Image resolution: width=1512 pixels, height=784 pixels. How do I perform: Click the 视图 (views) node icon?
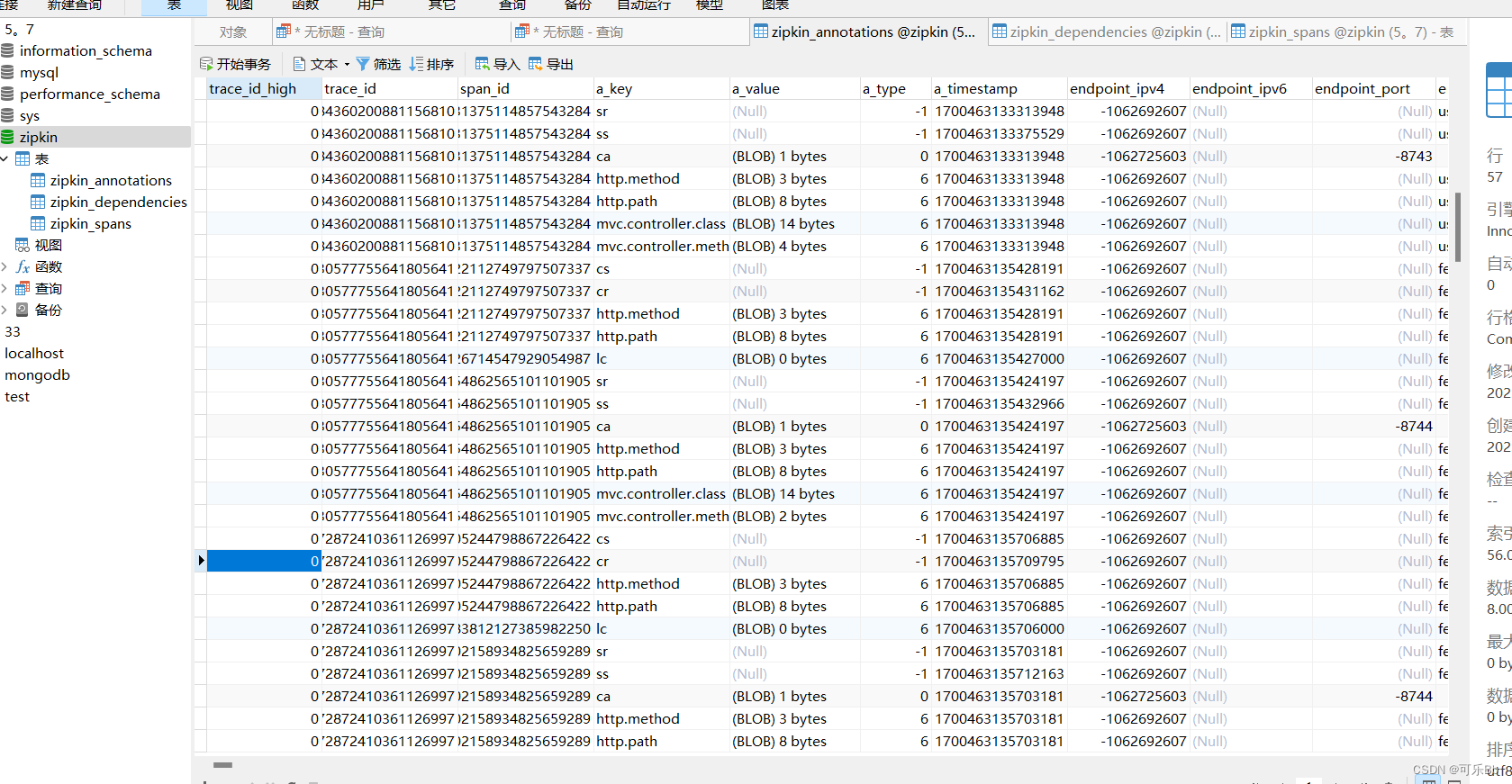point(23,246)
